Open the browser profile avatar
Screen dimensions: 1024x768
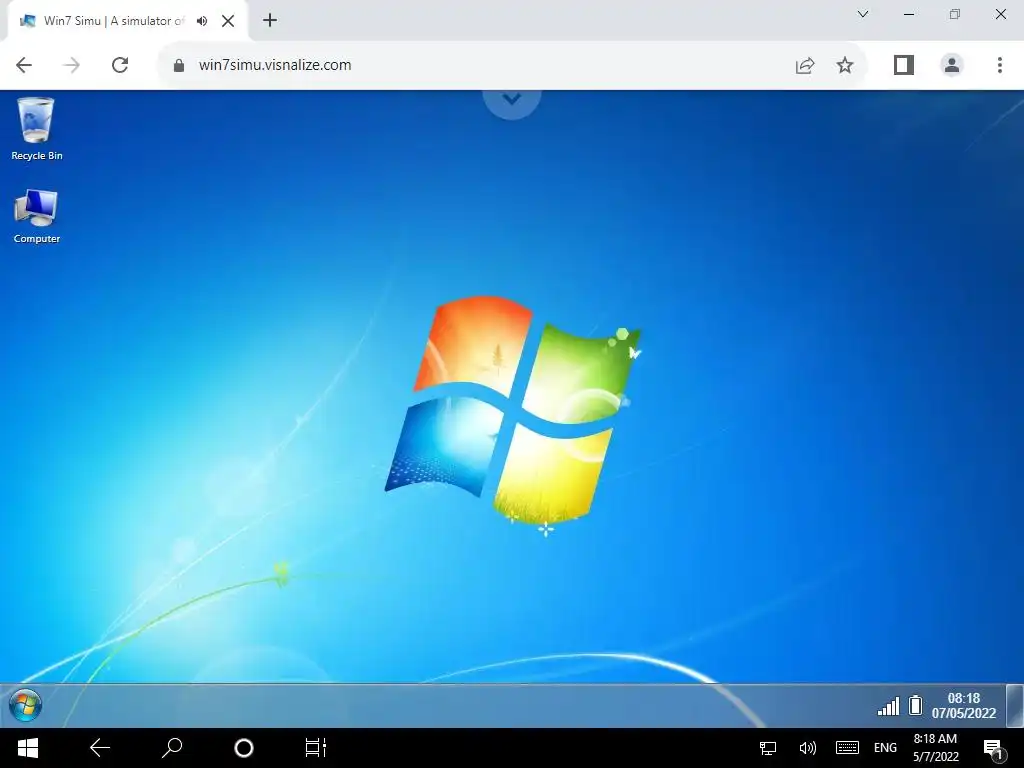coord(952,65)
